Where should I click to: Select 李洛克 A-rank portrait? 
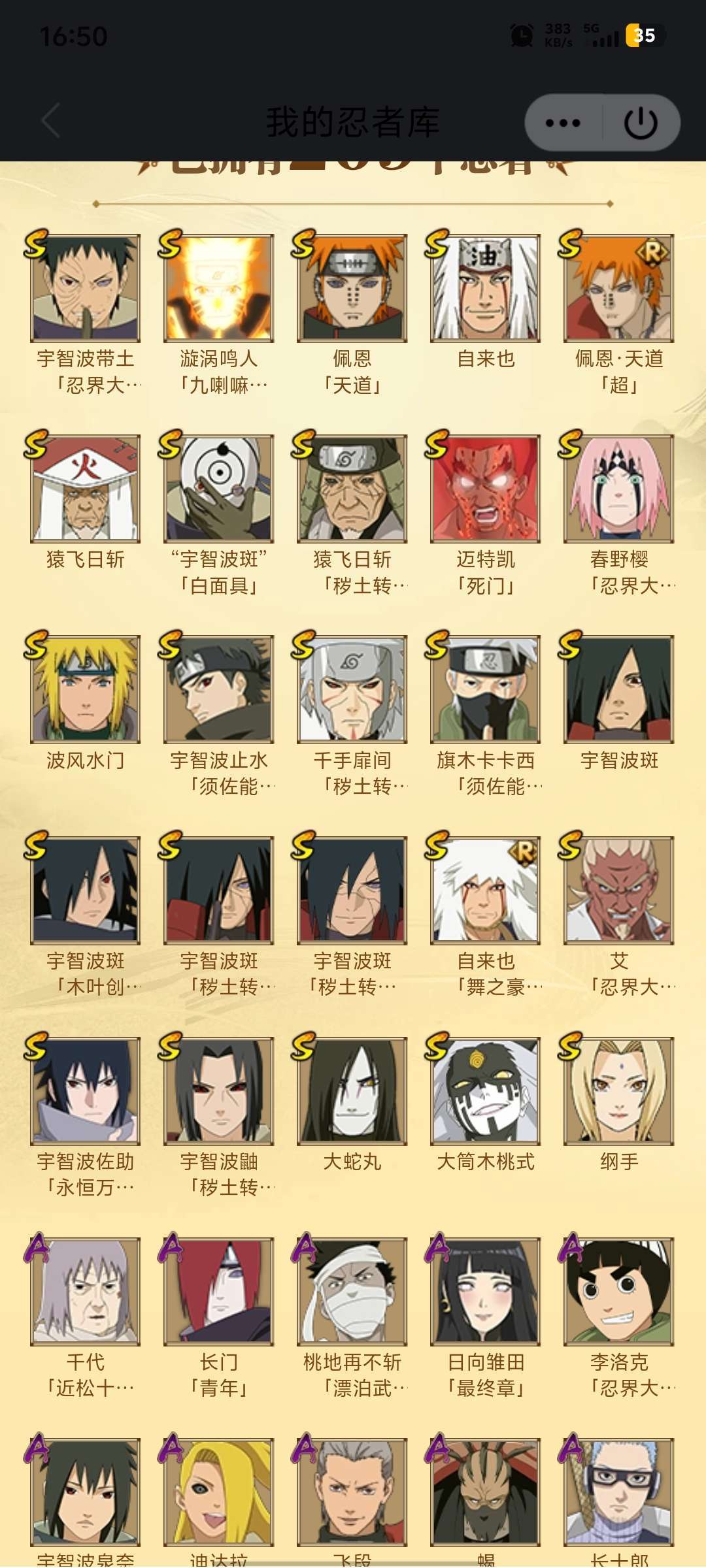(x=618, y=1292)
